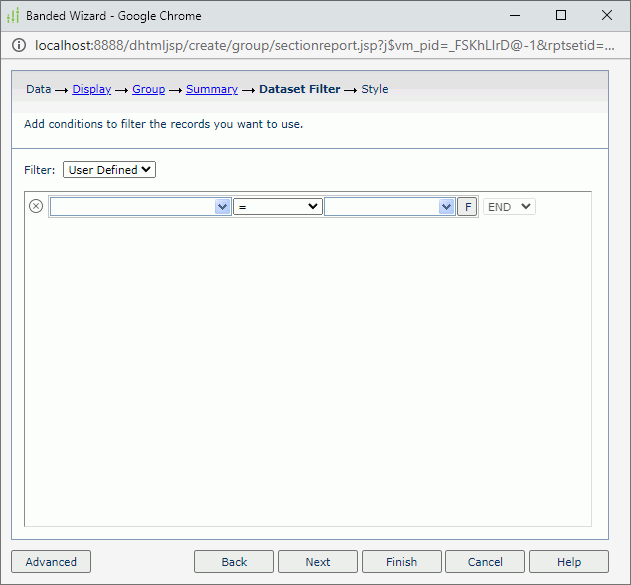Go to the Group wizard step

(x=148, y=89)
